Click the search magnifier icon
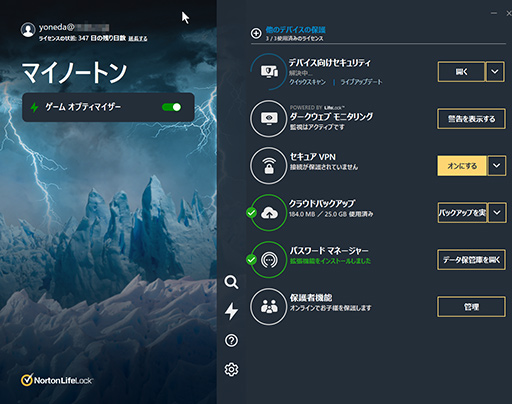The height and width of the screenshot is (404, 512). [231, 282]
